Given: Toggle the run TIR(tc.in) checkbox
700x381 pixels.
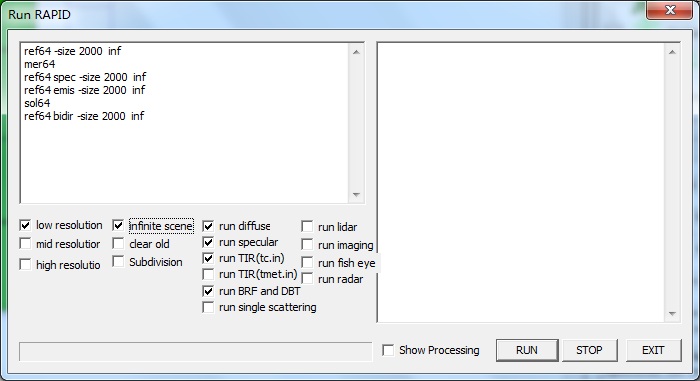Looking at the screenshot, I should point(208,258).
